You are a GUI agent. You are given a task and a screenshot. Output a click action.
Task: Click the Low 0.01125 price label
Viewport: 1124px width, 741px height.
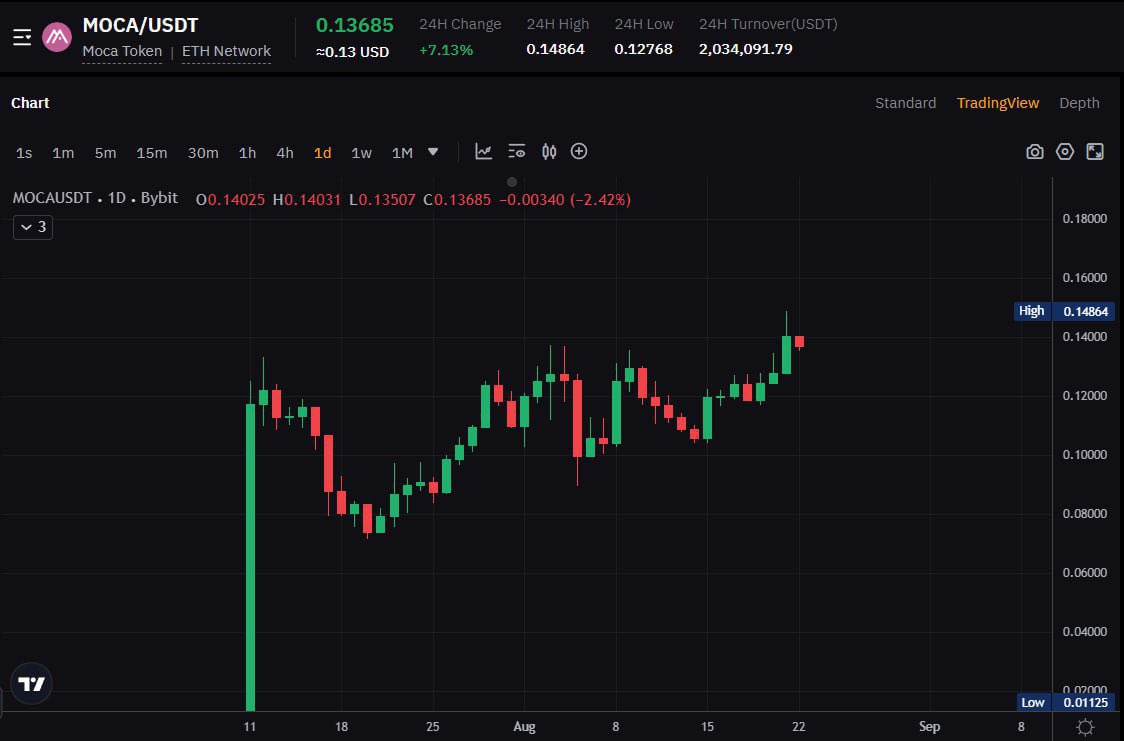(x=1066, y=702)
